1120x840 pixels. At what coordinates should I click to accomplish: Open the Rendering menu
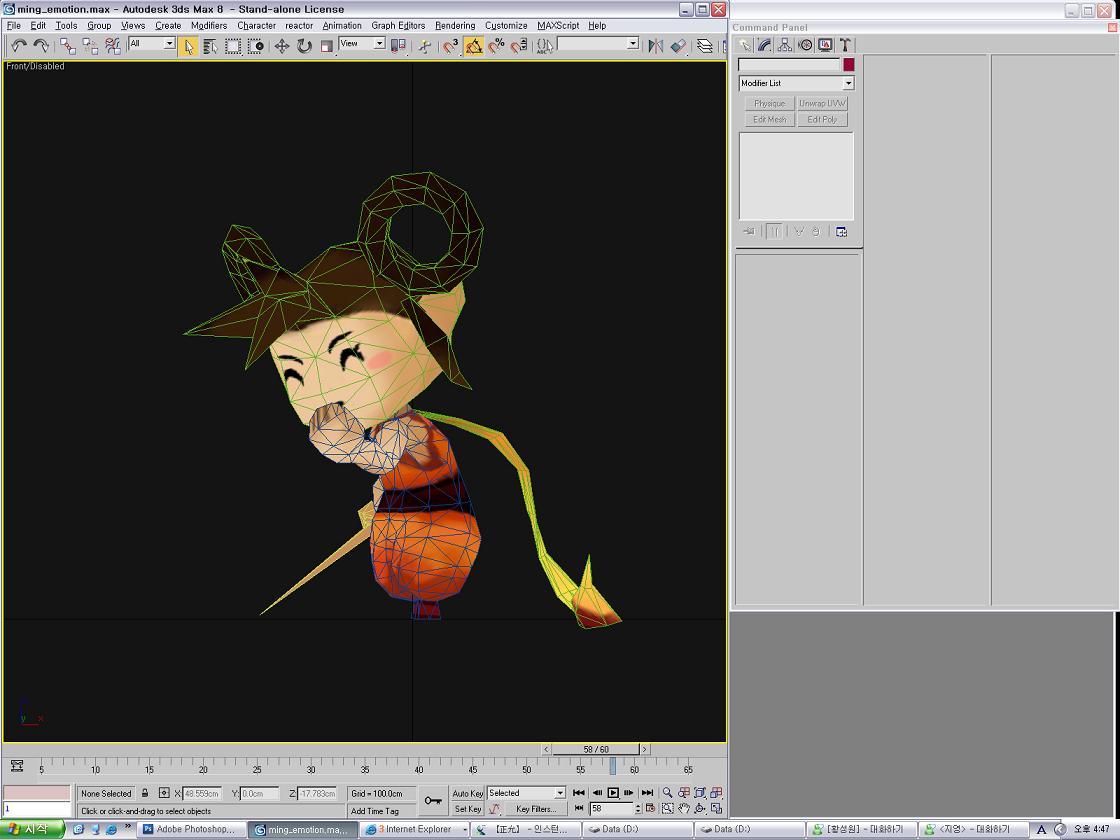(455, 25)
